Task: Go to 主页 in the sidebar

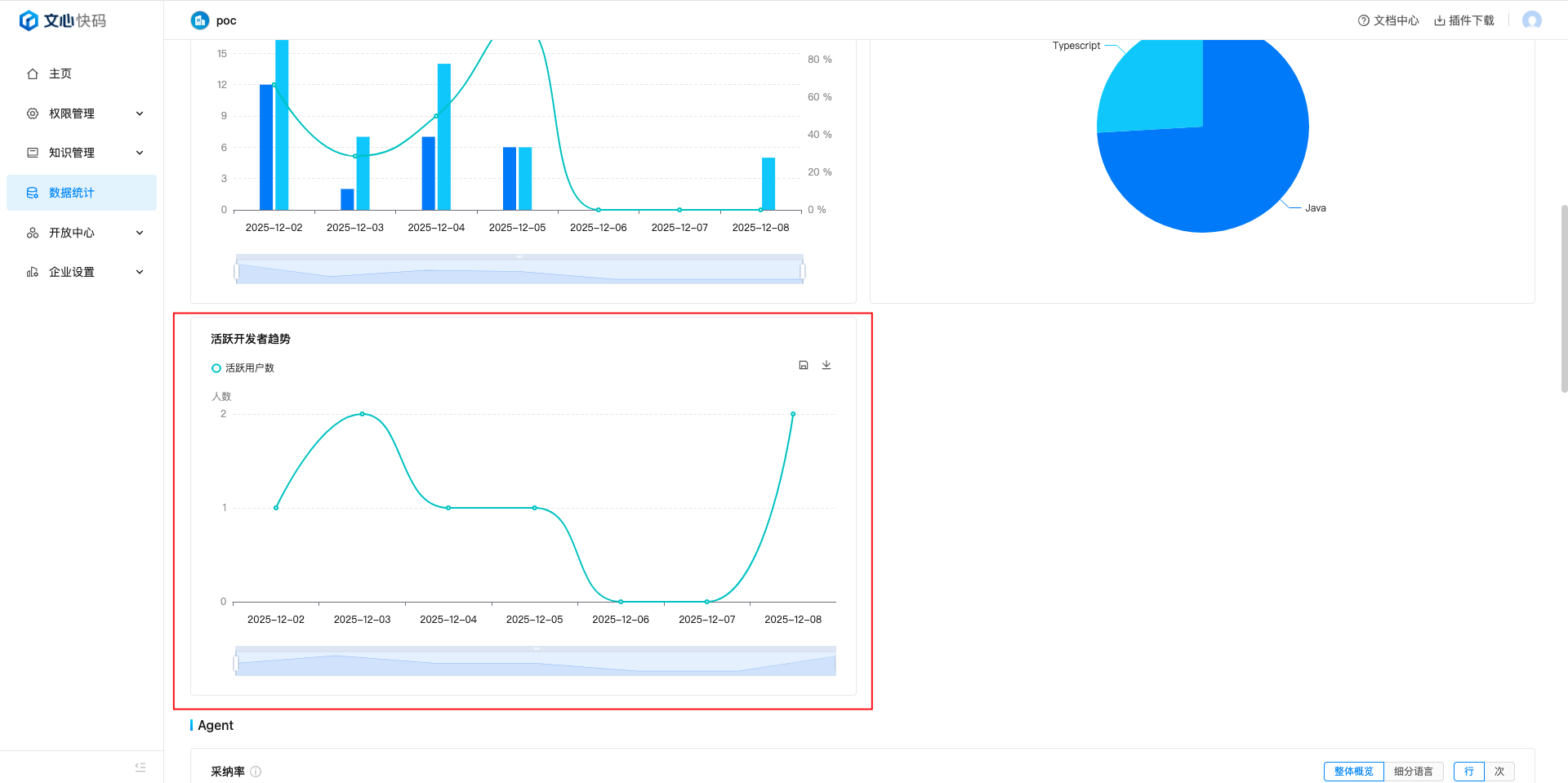Action: click(x=60, y=74)
